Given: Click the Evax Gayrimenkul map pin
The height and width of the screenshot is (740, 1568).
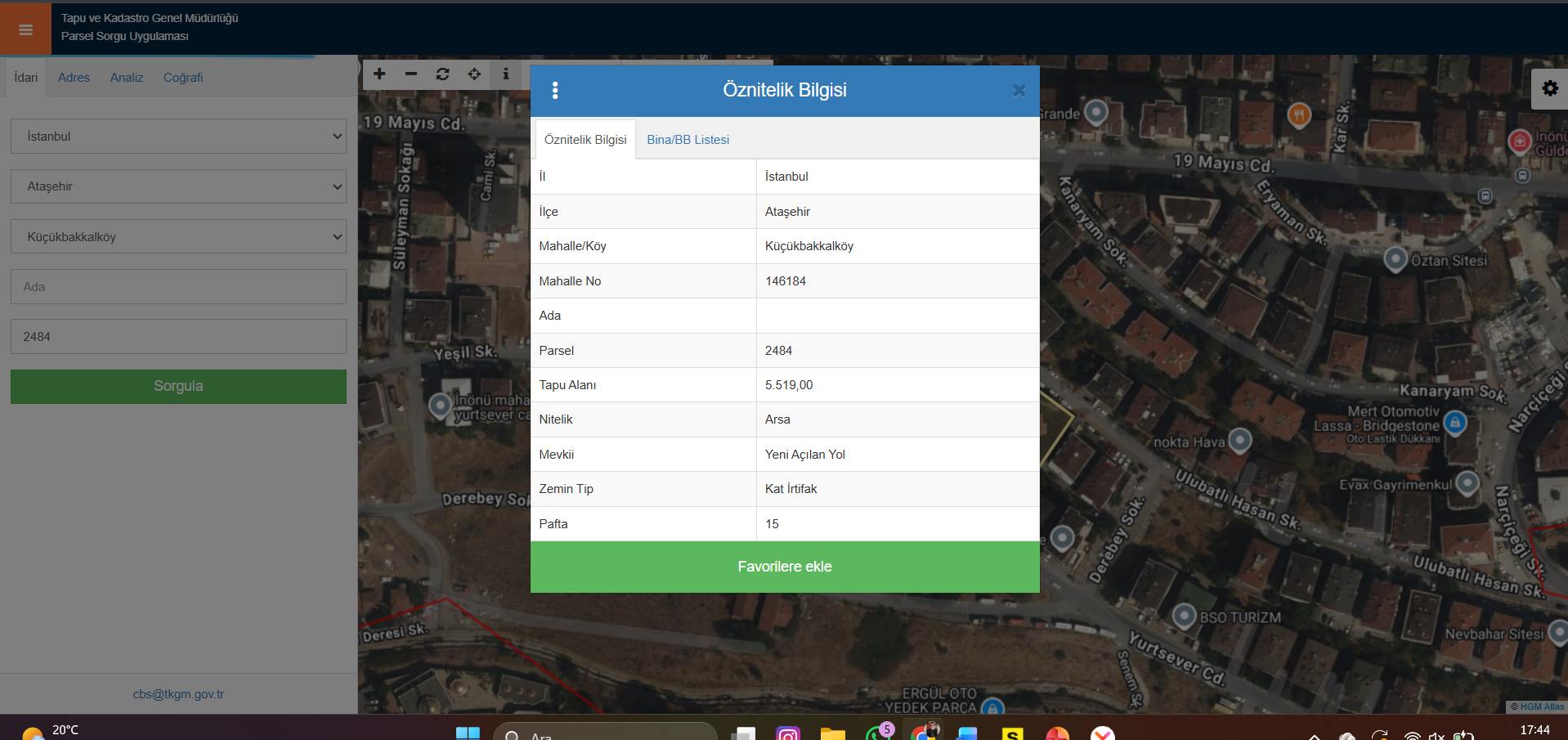Looking at the screenshot, I should pyautogui.click(x=1467, y=482).
